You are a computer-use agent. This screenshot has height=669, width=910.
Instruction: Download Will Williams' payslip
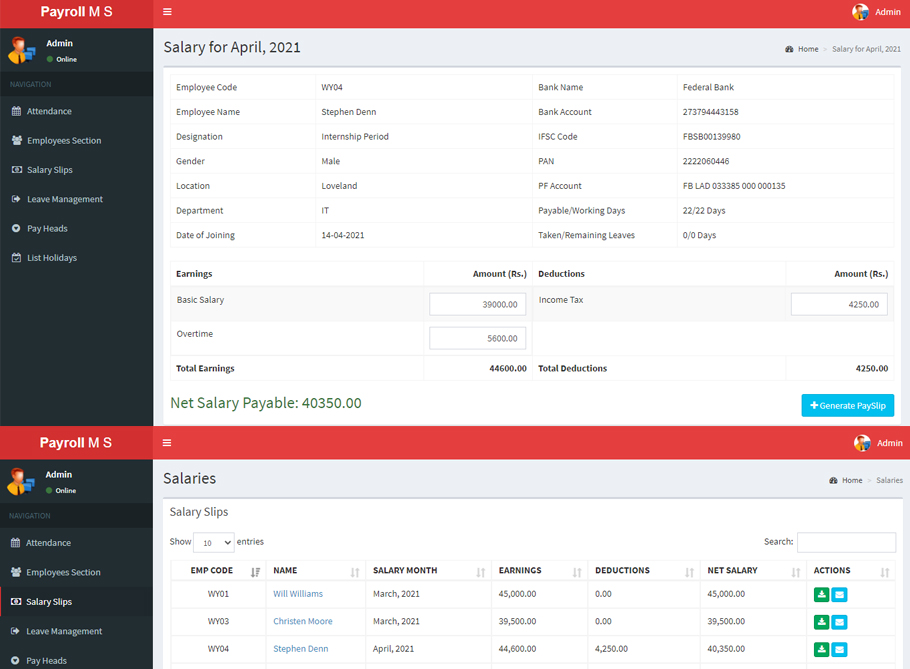[821, 594]
